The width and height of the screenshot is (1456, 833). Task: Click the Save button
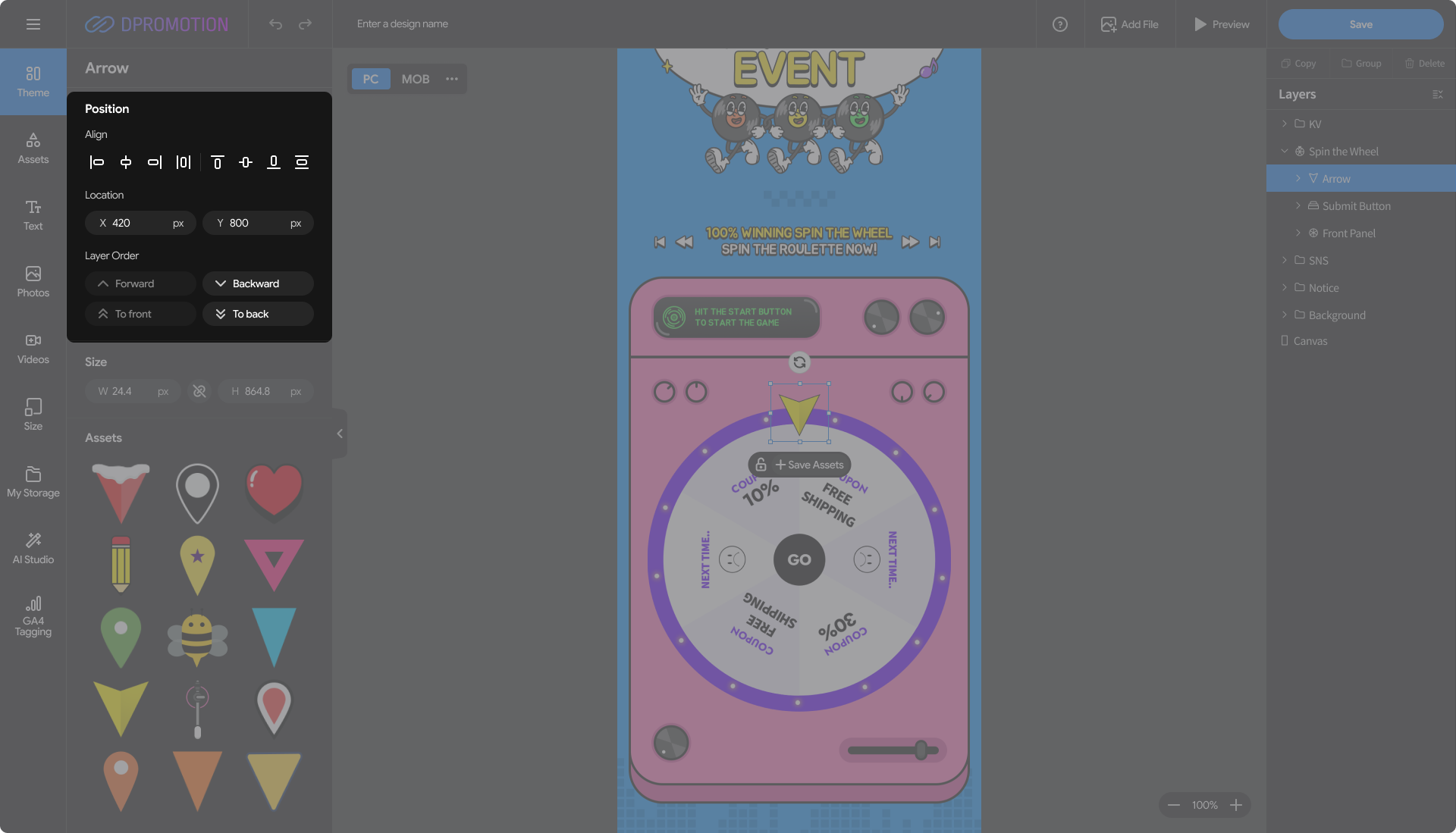click(1360, 24)
